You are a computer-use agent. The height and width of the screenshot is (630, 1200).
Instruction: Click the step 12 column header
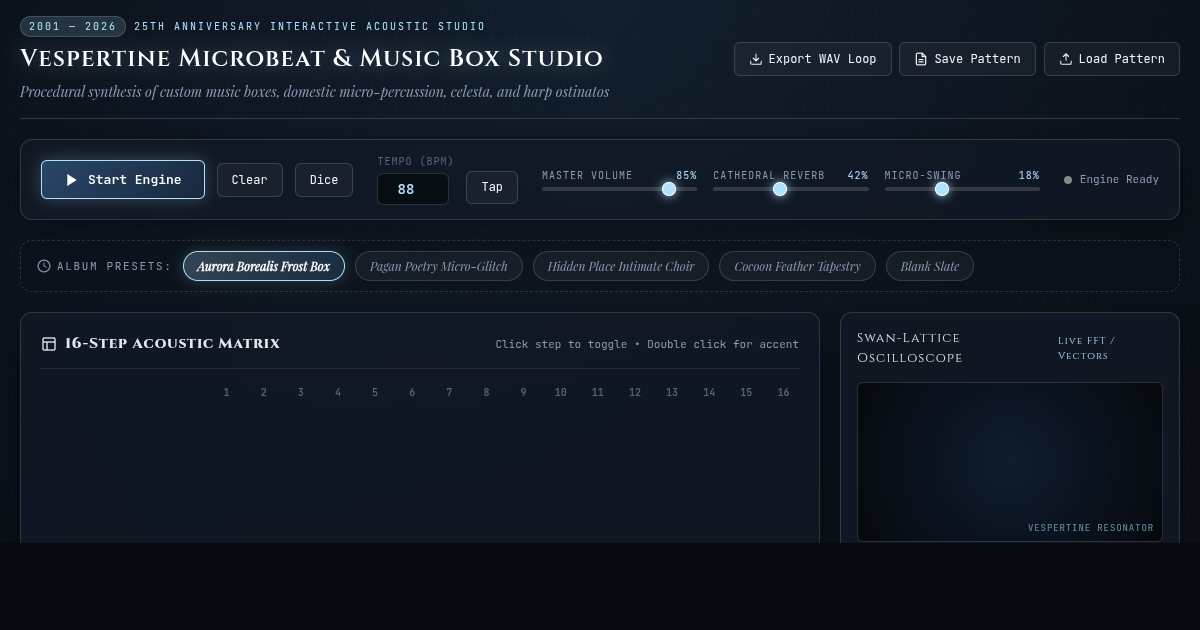point(635,393)
